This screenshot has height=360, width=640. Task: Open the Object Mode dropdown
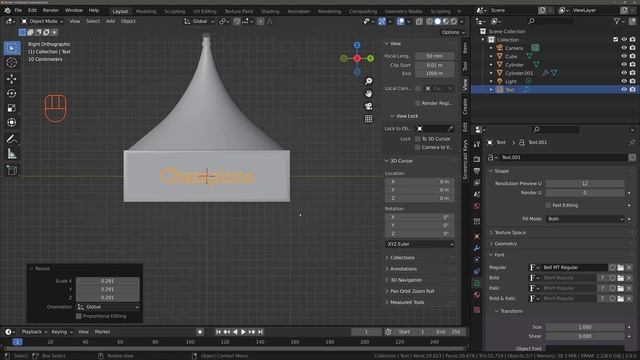pyautogui.click(x=42, y=21)
